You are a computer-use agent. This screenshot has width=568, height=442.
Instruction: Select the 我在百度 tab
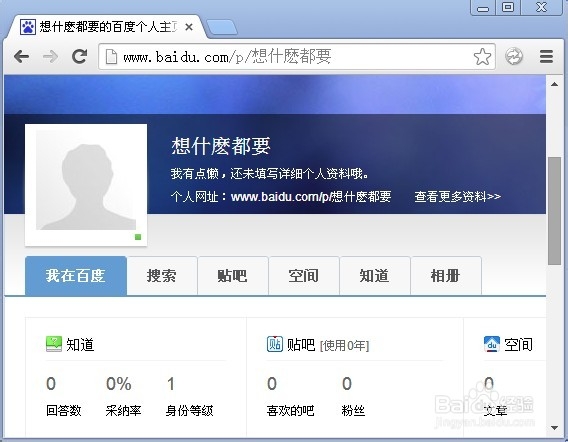tap(76, 276)
